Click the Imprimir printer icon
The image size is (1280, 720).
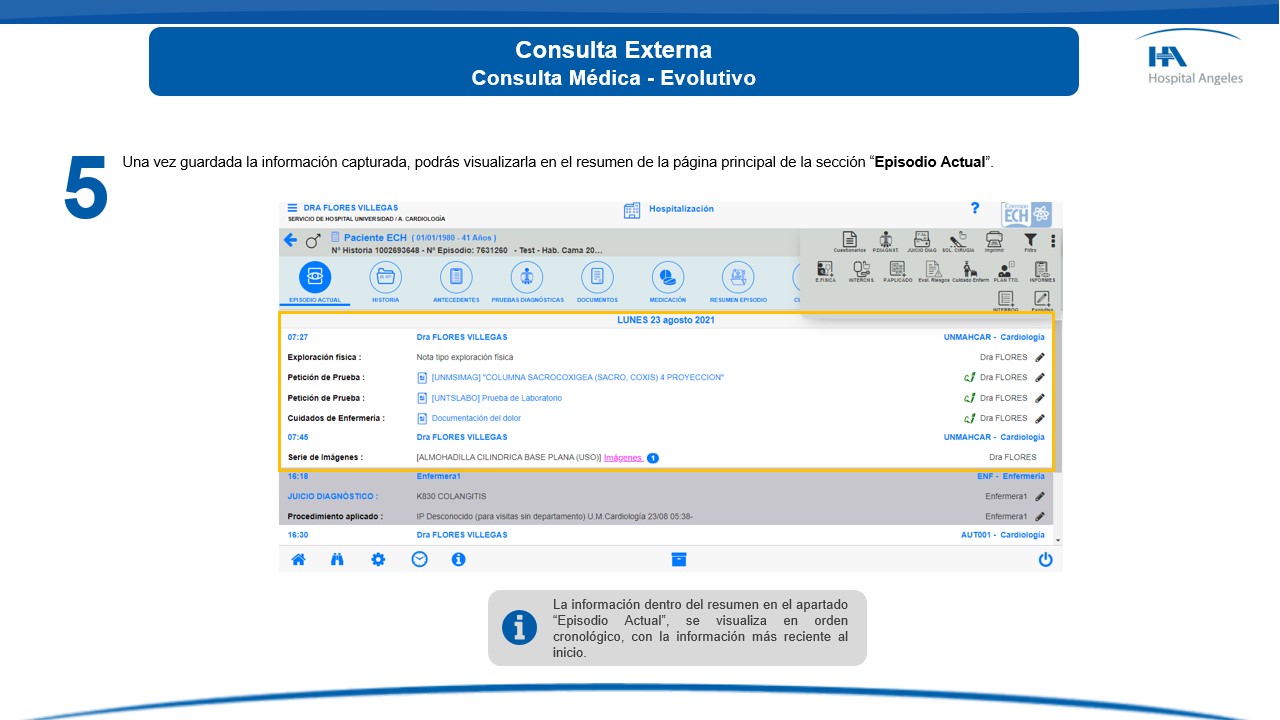coord(993,241)
